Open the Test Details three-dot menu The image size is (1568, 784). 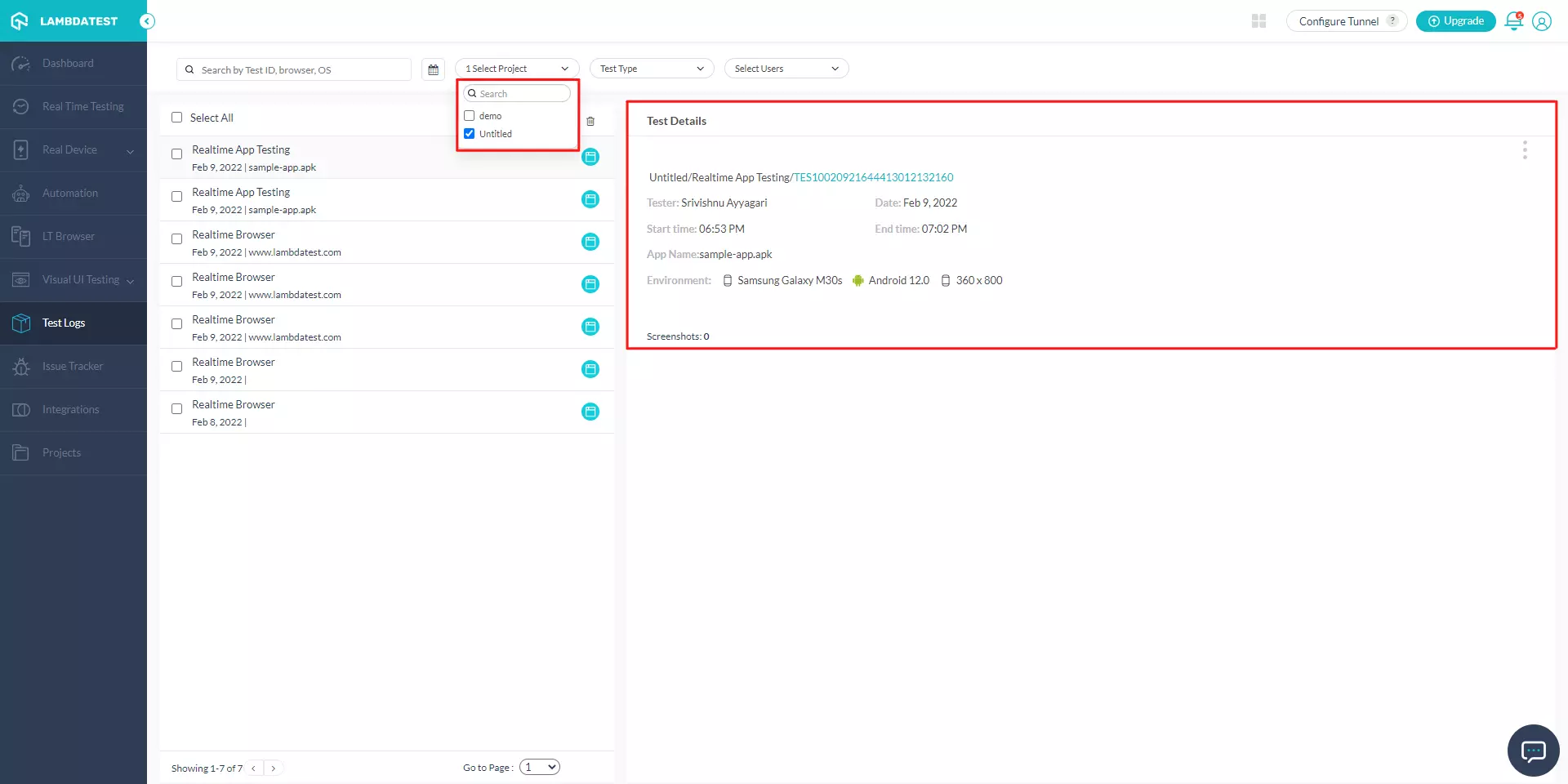tap(1525, 150)
